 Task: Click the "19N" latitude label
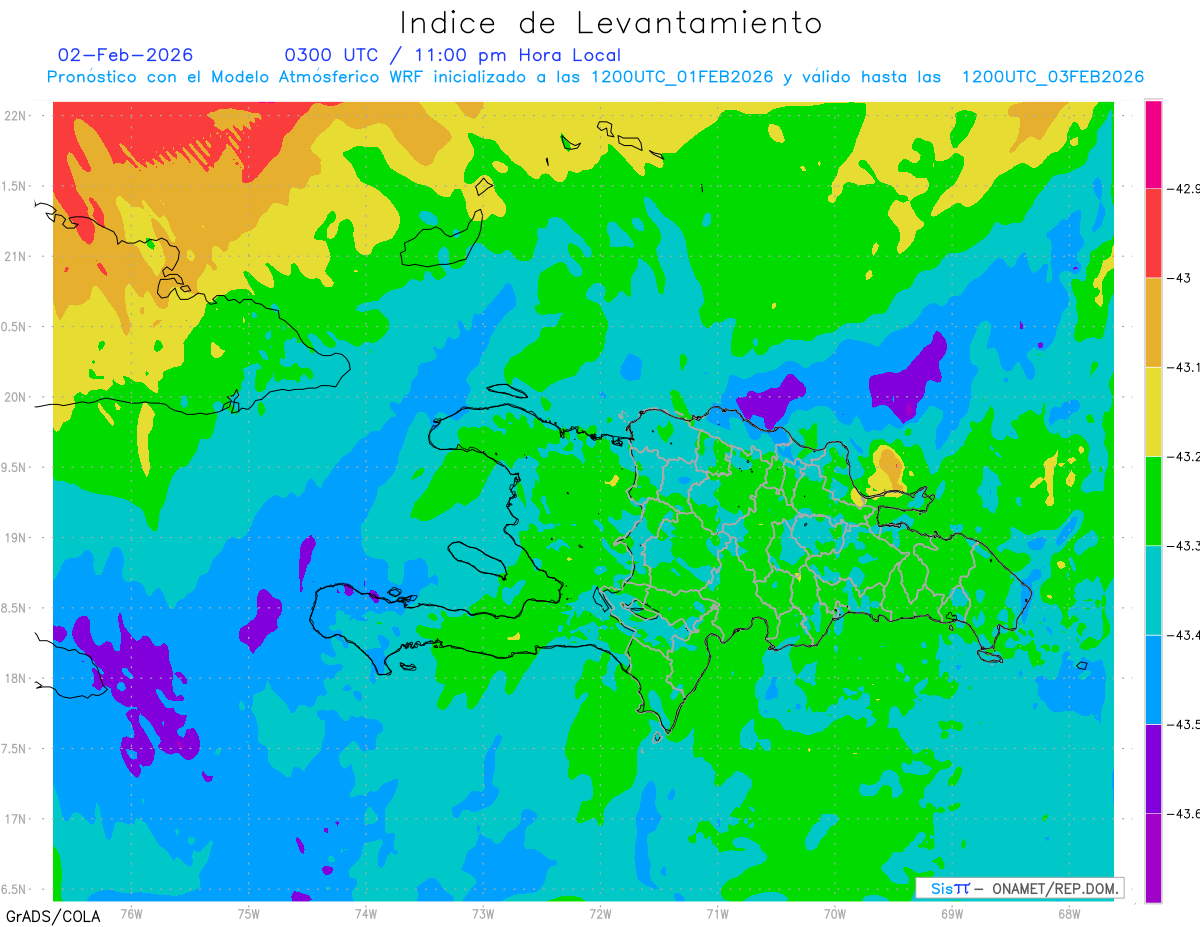coord(17,538)
